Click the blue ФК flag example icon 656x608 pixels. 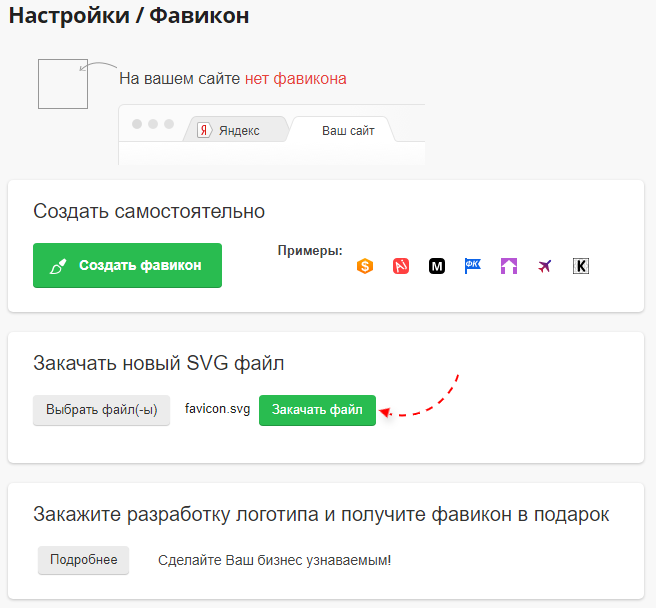[473, 265]
